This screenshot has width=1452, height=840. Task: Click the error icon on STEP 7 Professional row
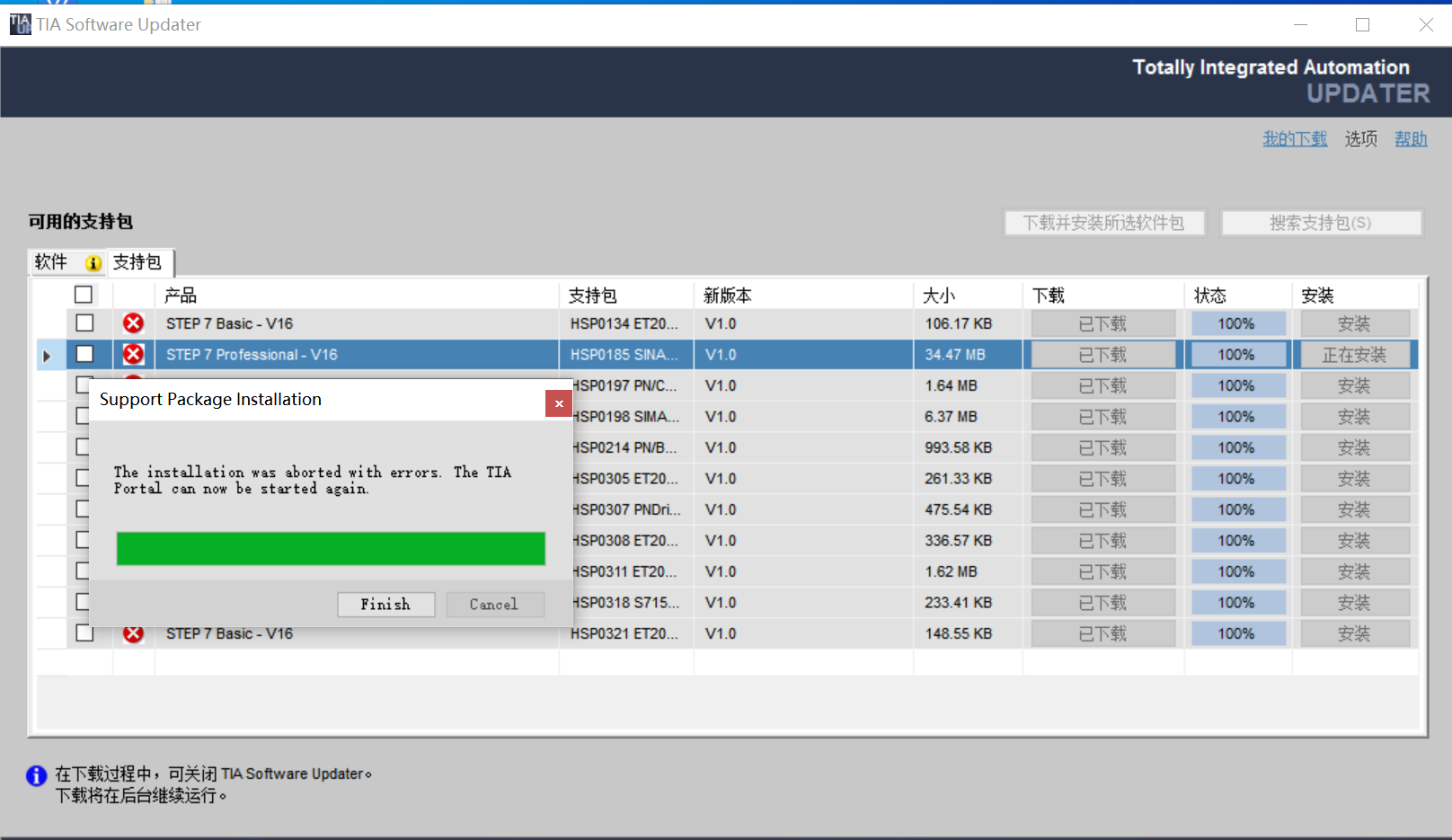point(133,355)
